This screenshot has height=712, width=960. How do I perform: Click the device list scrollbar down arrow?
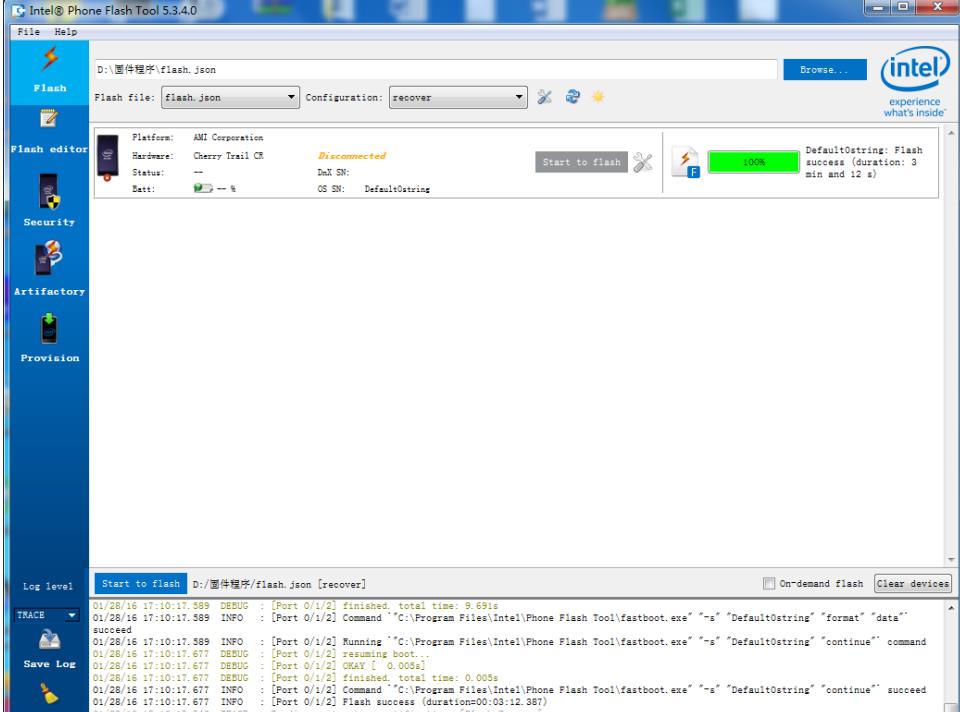(x=951, y=559)
